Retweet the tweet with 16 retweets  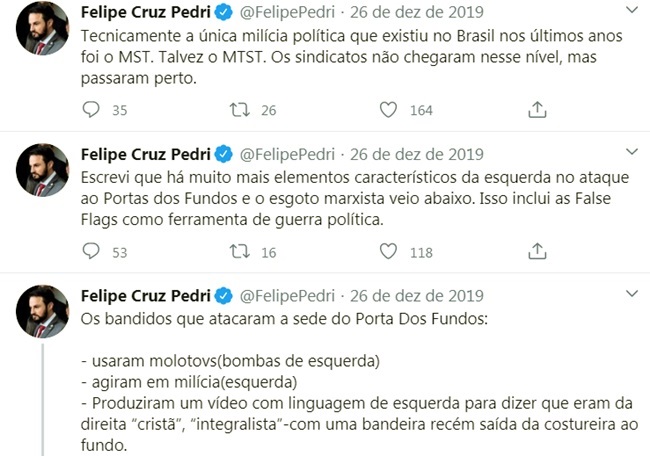pyautogui.click(x=240, y=253)
